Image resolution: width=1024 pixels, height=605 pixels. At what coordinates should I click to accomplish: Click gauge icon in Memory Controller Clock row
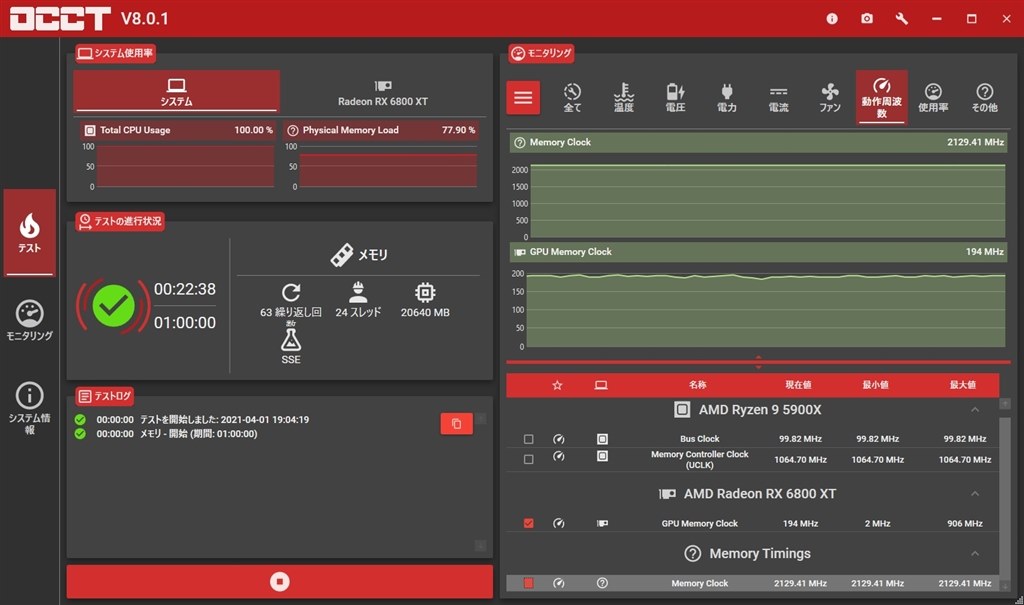point(558,456)
